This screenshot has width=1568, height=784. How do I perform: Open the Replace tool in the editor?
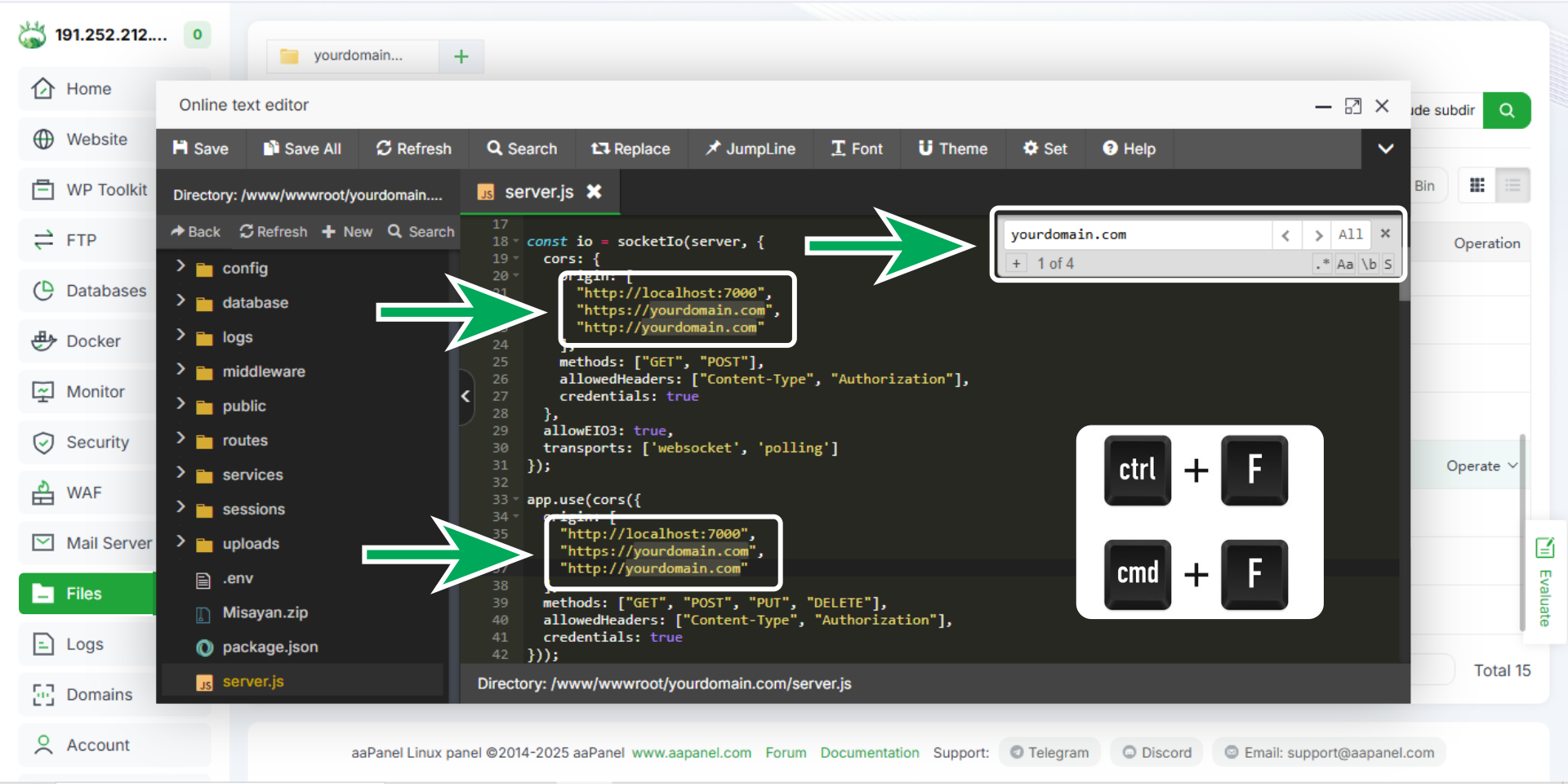pyautogui.click(x=630, y=149)
